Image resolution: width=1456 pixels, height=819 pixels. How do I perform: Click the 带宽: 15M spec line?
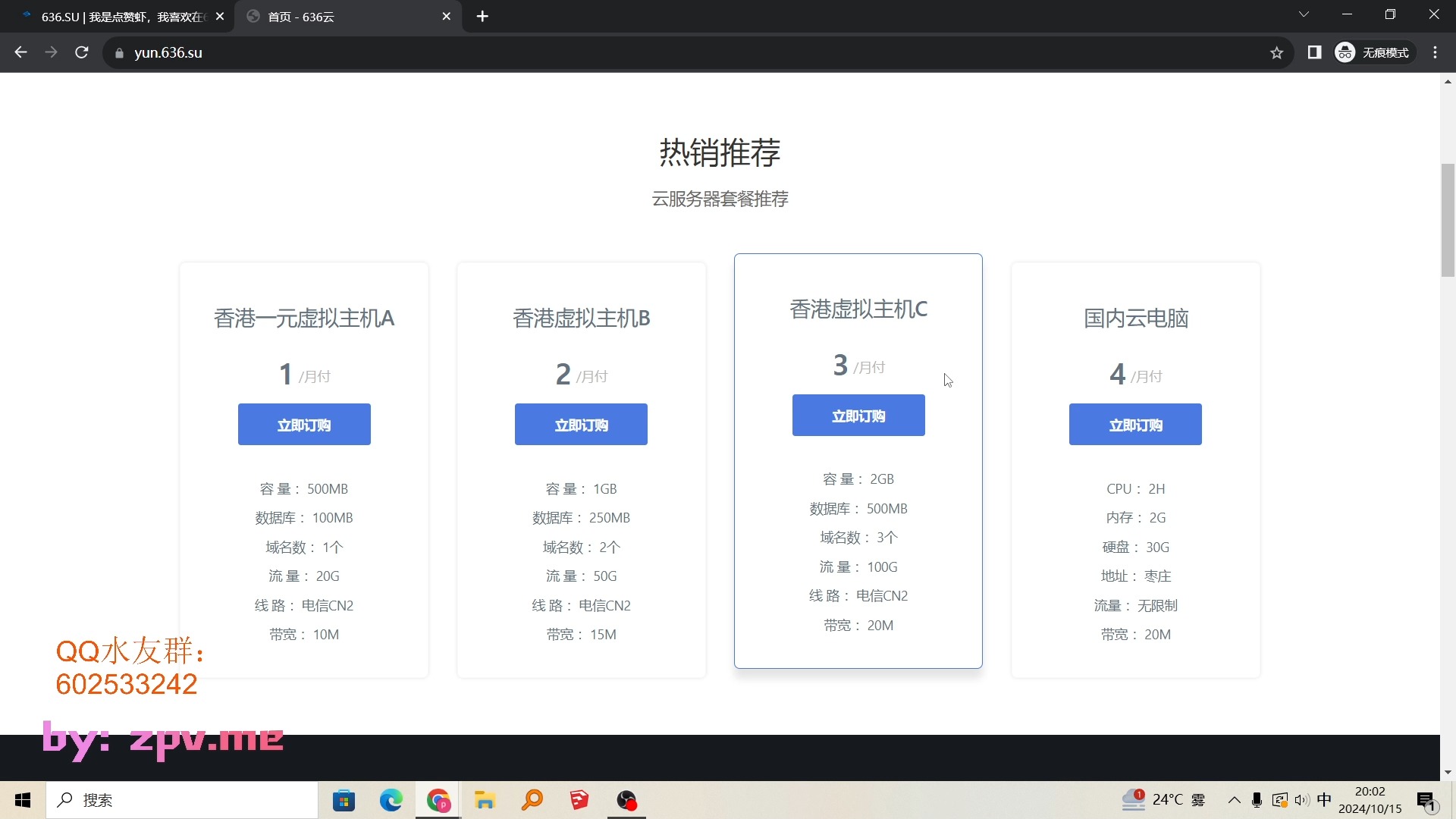click(581, 635)
